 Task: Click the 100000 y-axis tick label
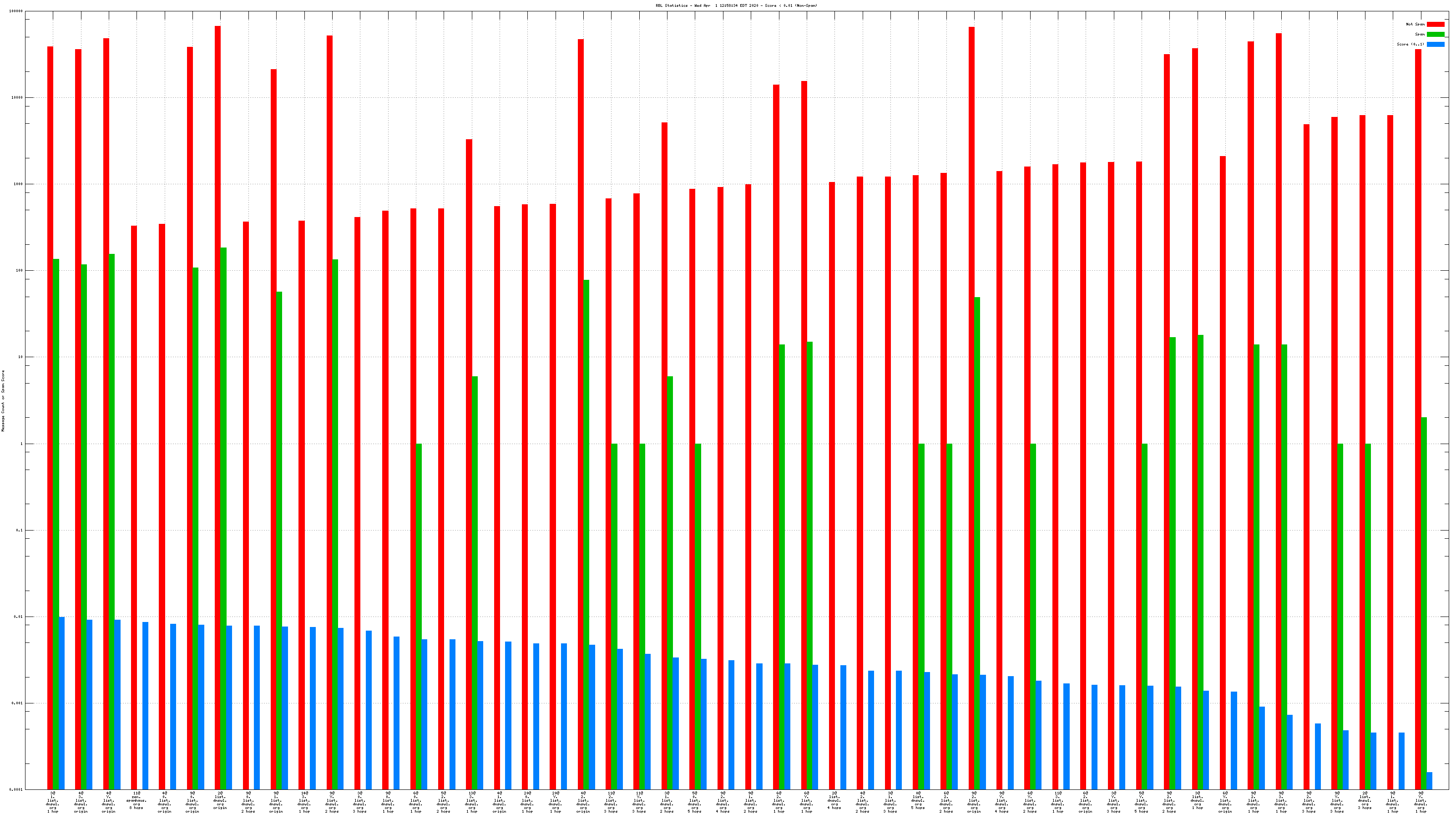(16, 11)
